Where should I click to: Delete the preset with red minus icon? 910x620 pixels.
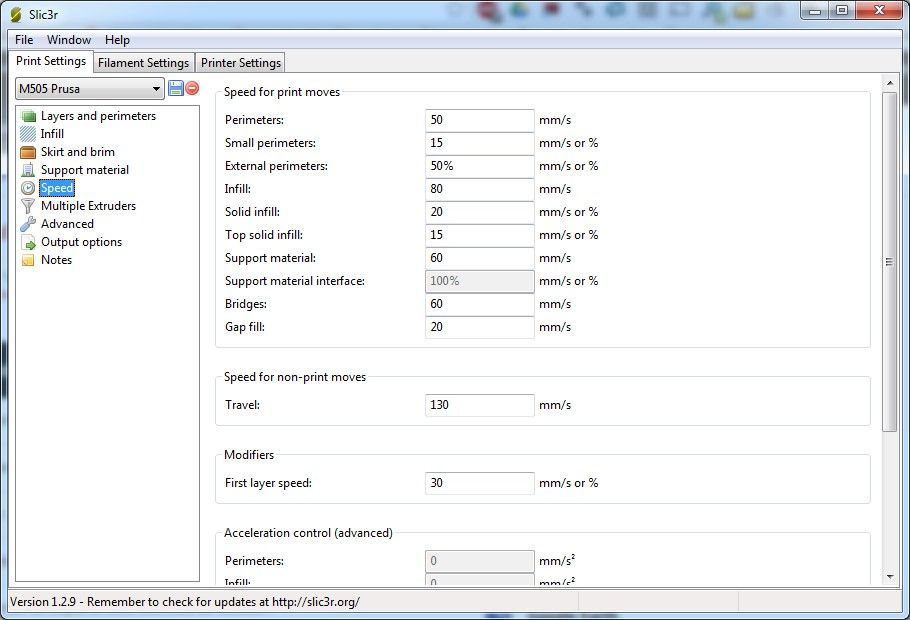tap(192, 88)
